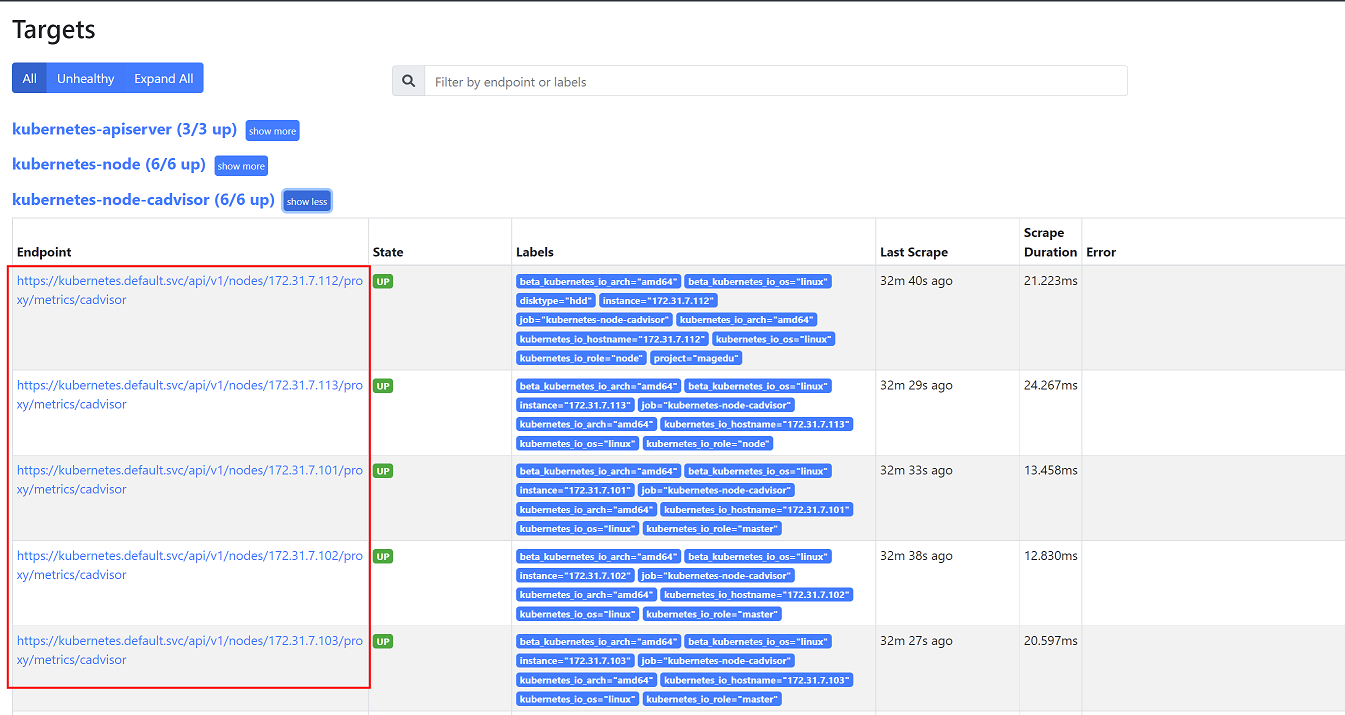Expand kubernetes-node with show more
The height and width of the screenshot is (715, 1345).
(x=241, y=166)
